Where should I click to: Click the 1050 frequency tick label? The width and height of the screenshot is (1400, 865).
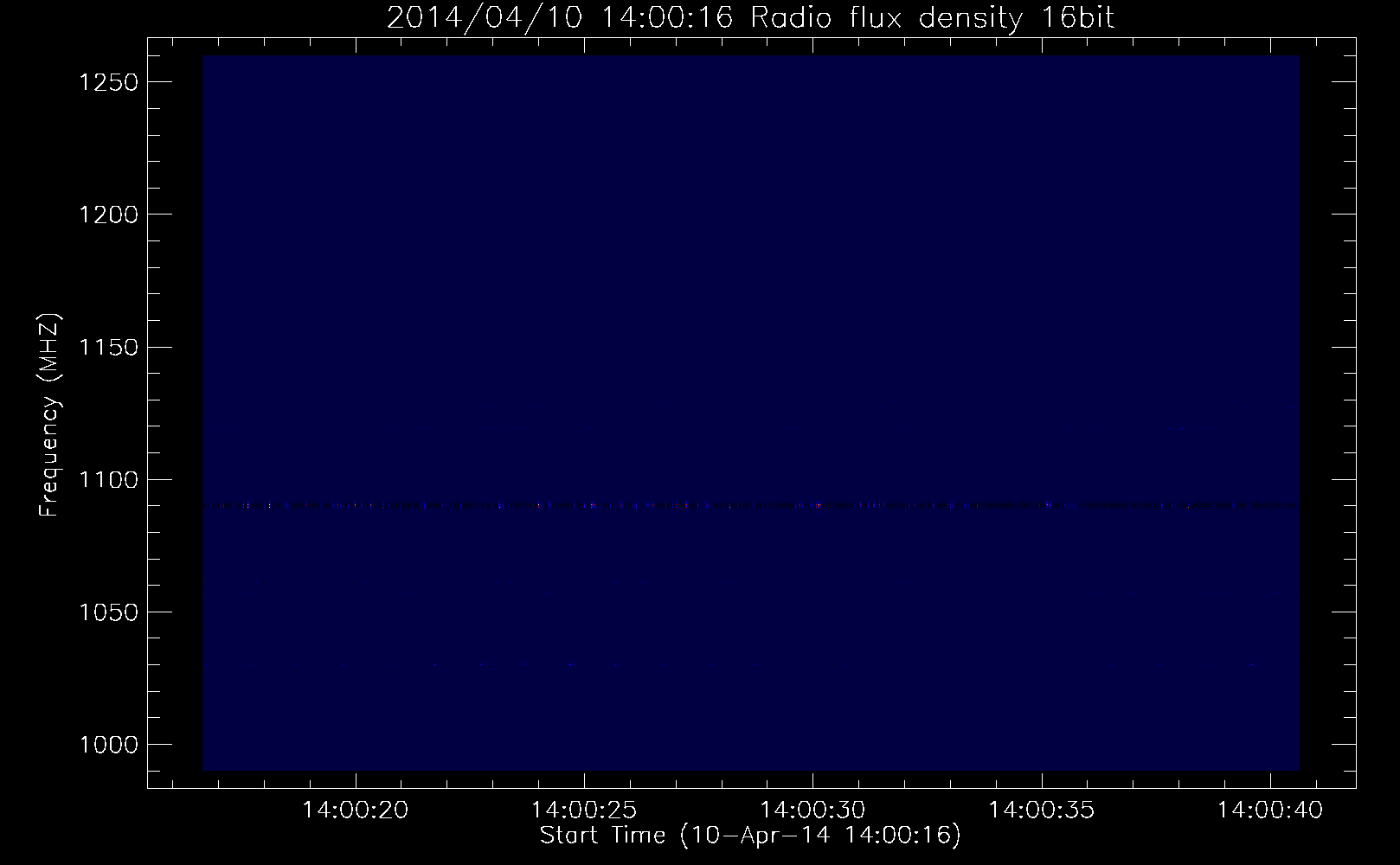pos(108,612)
